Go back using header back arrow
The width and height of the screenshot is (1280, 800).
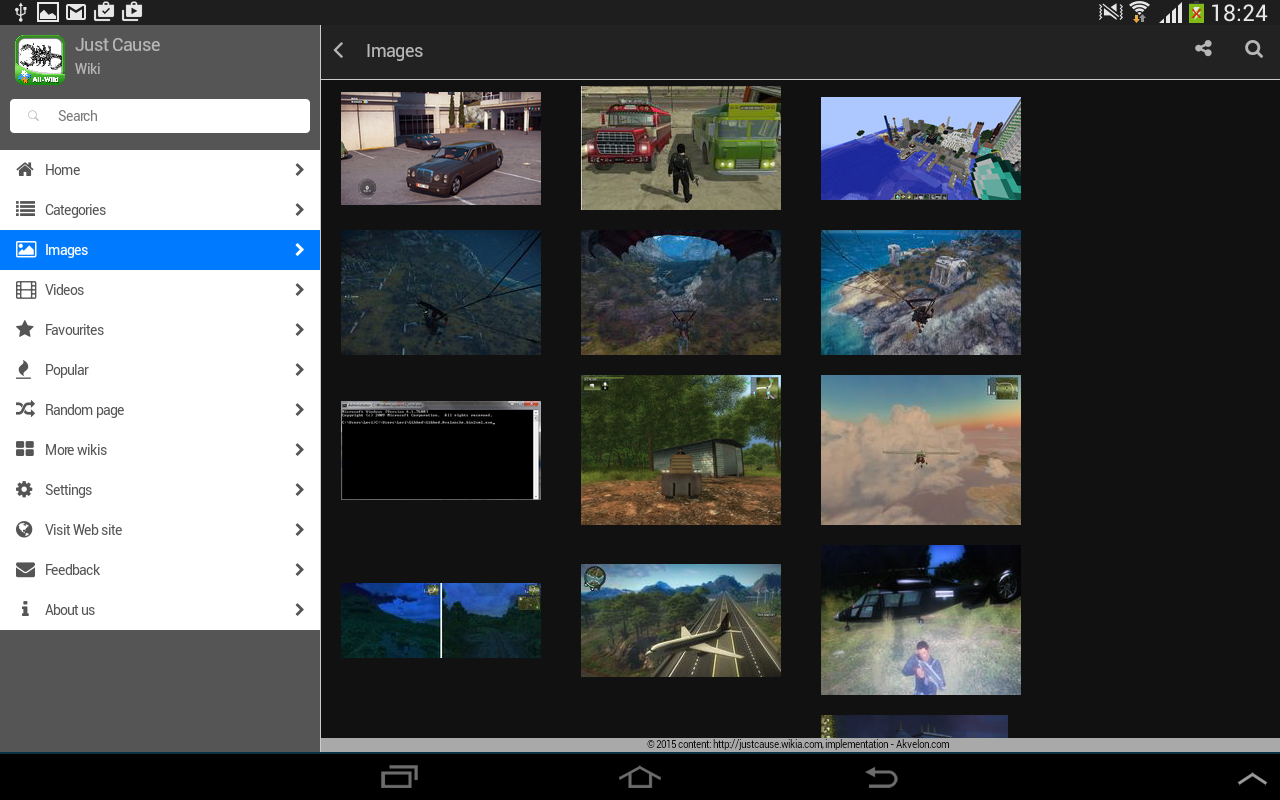339,50
